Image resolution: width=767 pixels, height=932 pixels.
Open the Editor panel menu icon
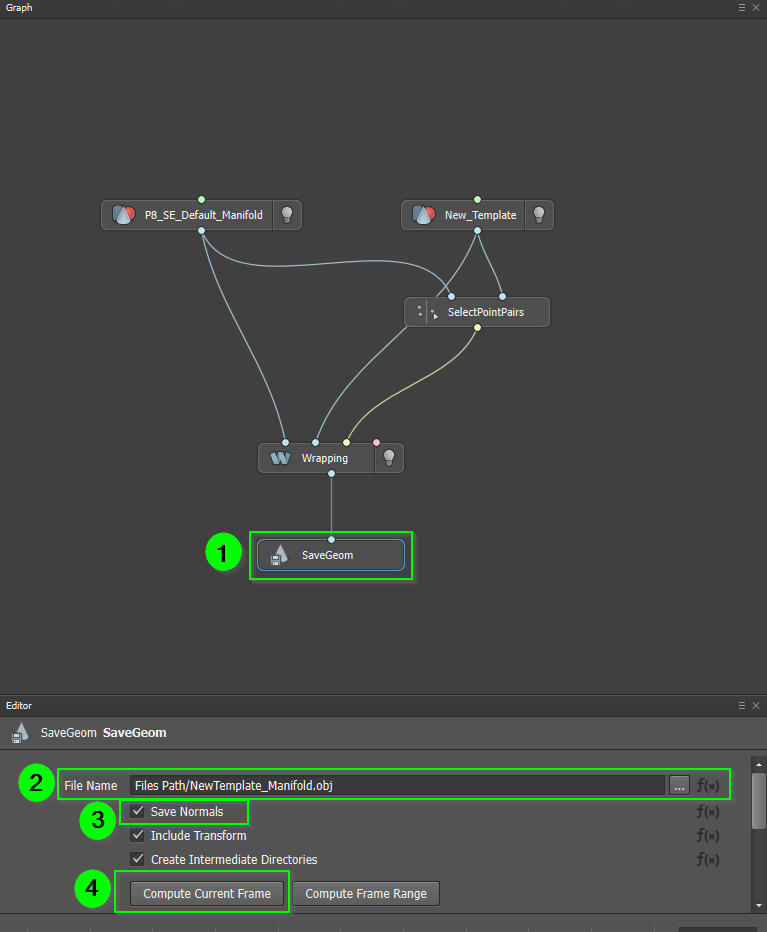pos(741,706)
